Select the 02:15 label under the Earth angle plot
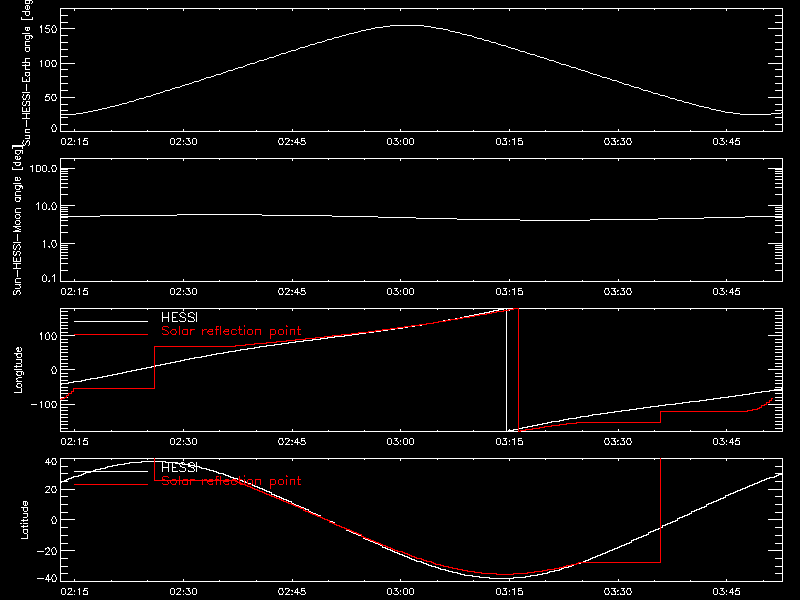Viewport: 800px width, 600px height. tap(74, 141)
